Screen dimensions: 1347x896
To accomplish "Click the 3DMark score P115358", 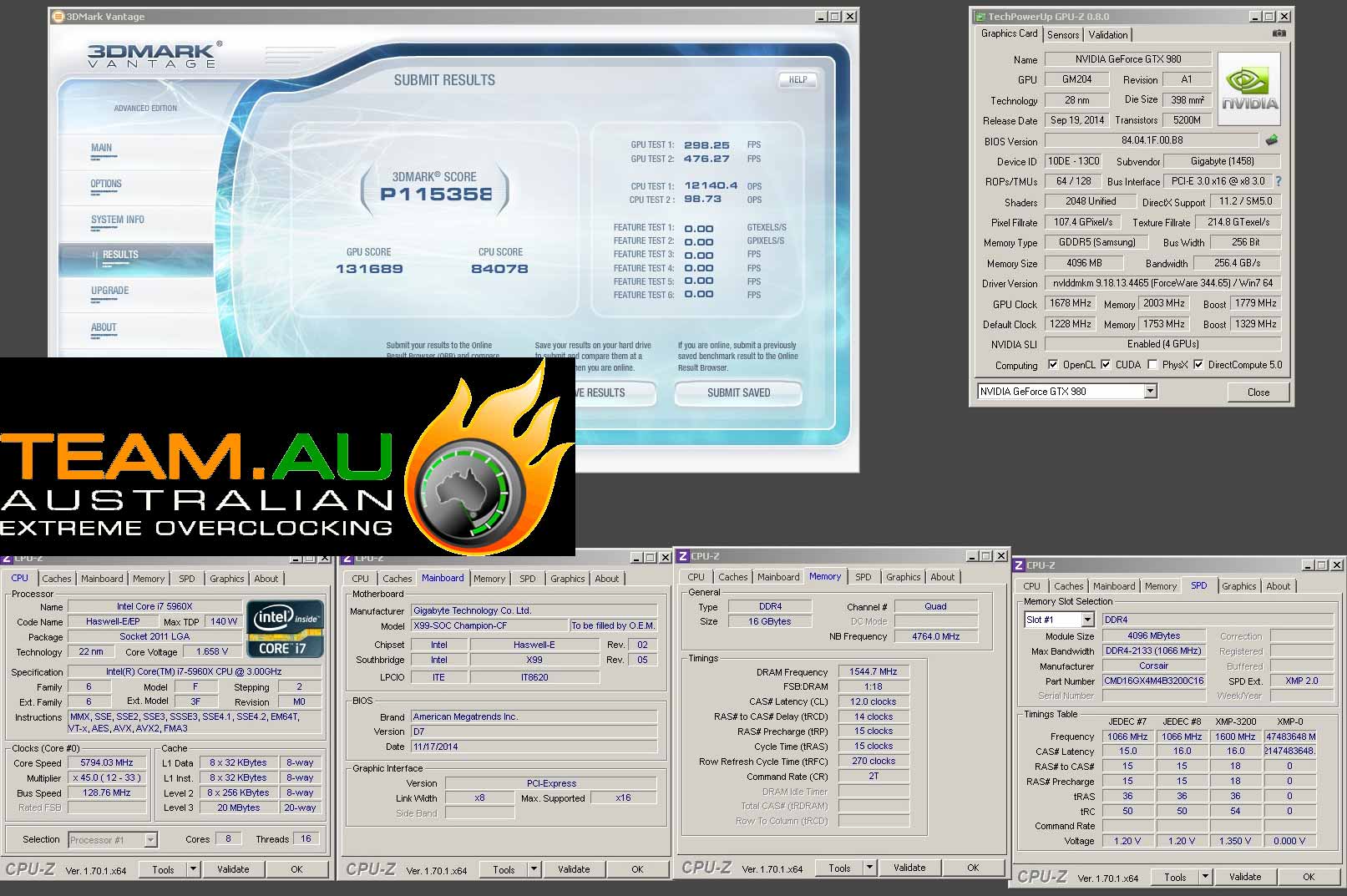I will point(436,195).
